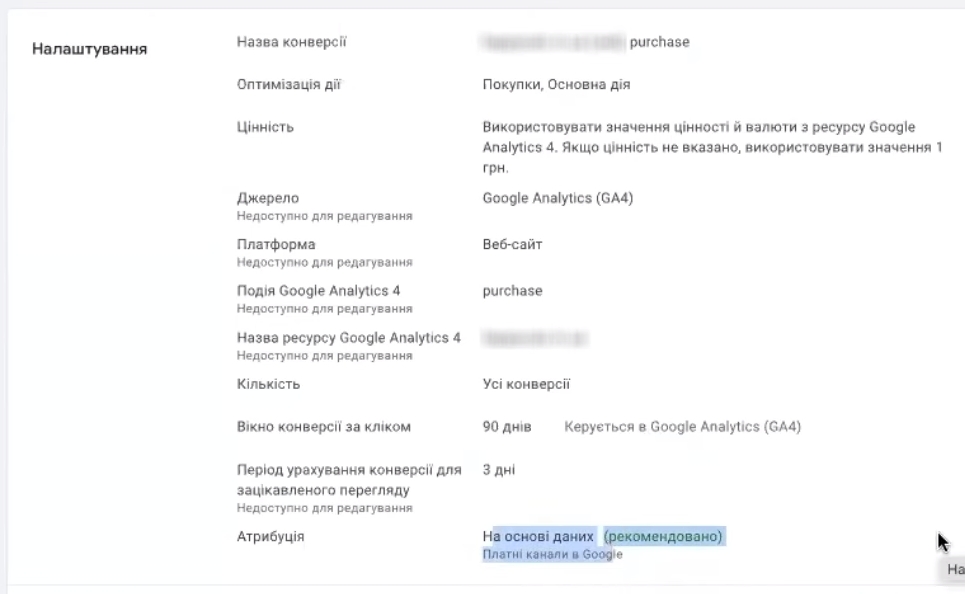Click the value and currency description text

tap(712, 148)
